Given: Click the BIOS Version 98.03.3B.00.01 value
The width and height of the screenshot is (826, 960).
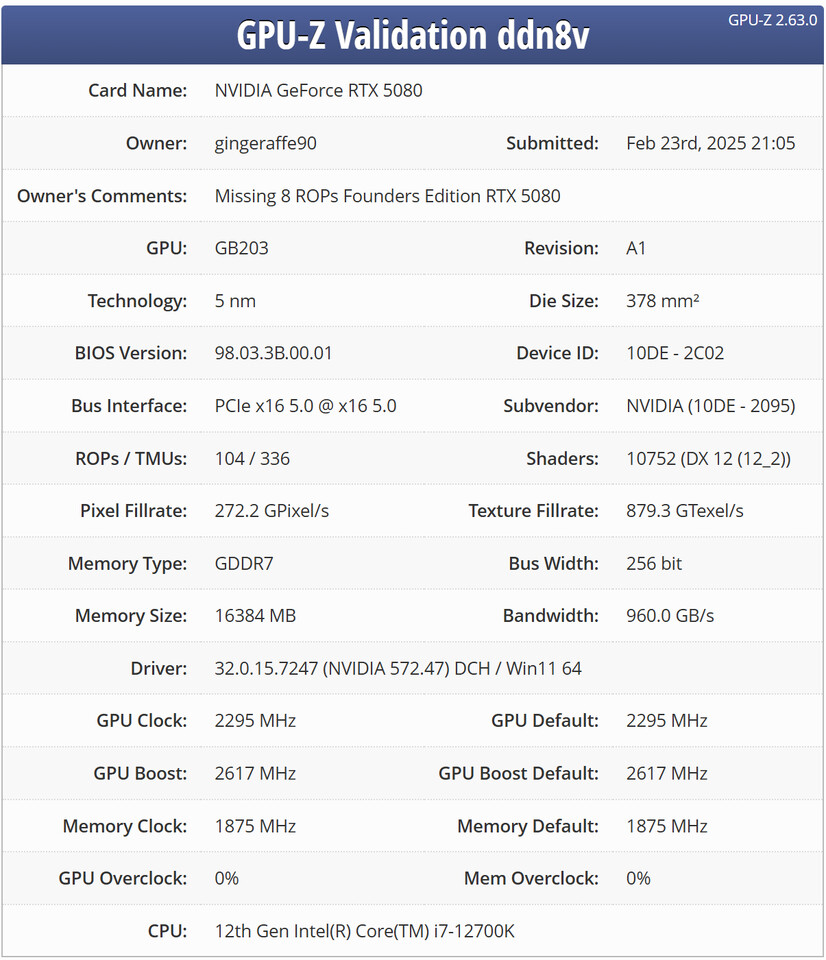Looking at the screenshot, I should tap(273, 353).
